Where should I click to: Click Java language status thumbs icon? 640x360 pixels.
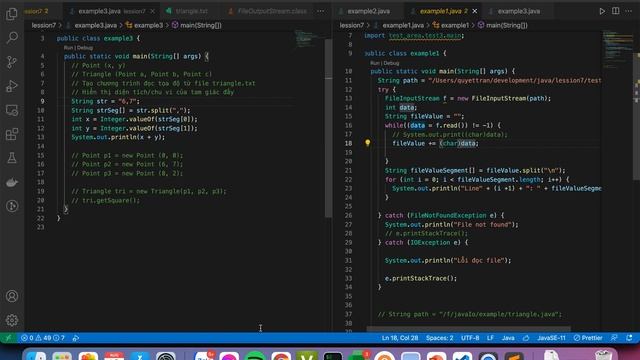526,338
